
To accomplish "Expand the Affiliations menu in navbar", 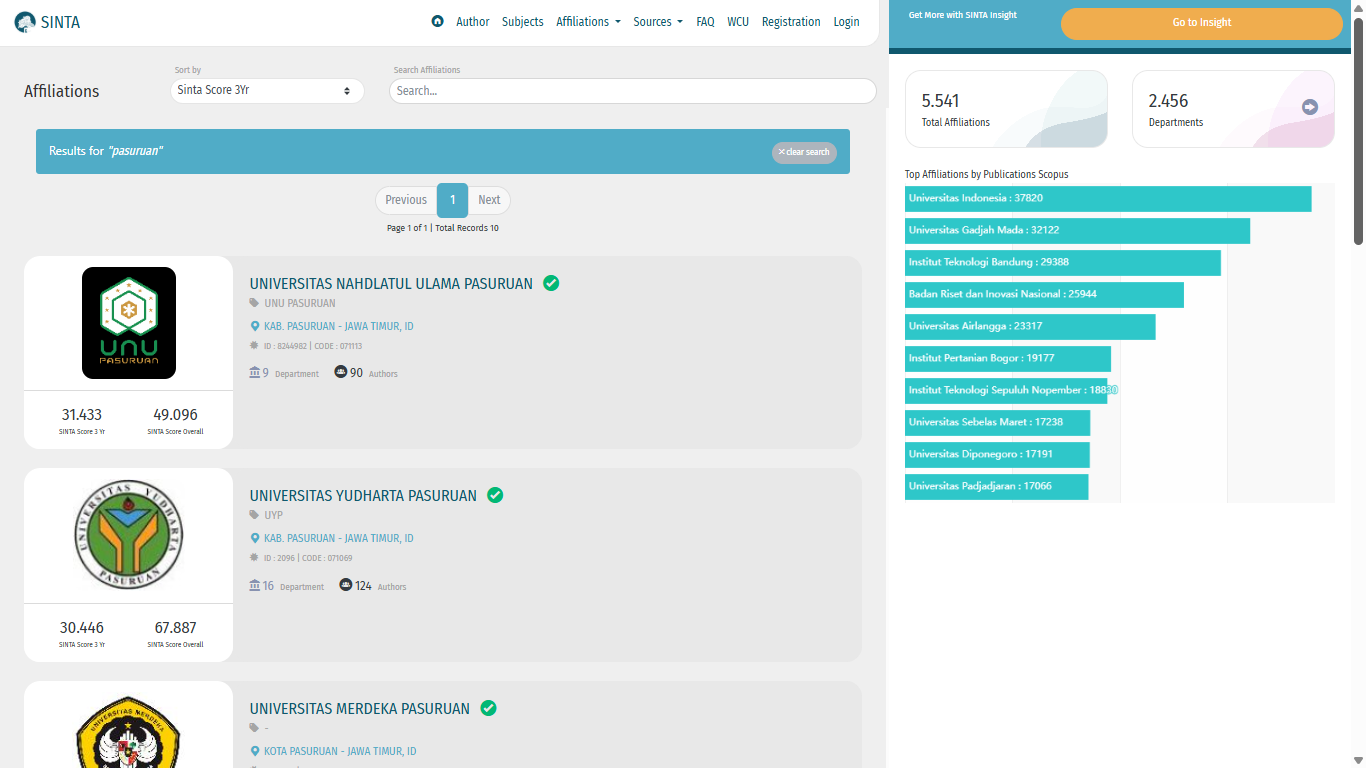I will pyautogui.click(x=588, y=21).
